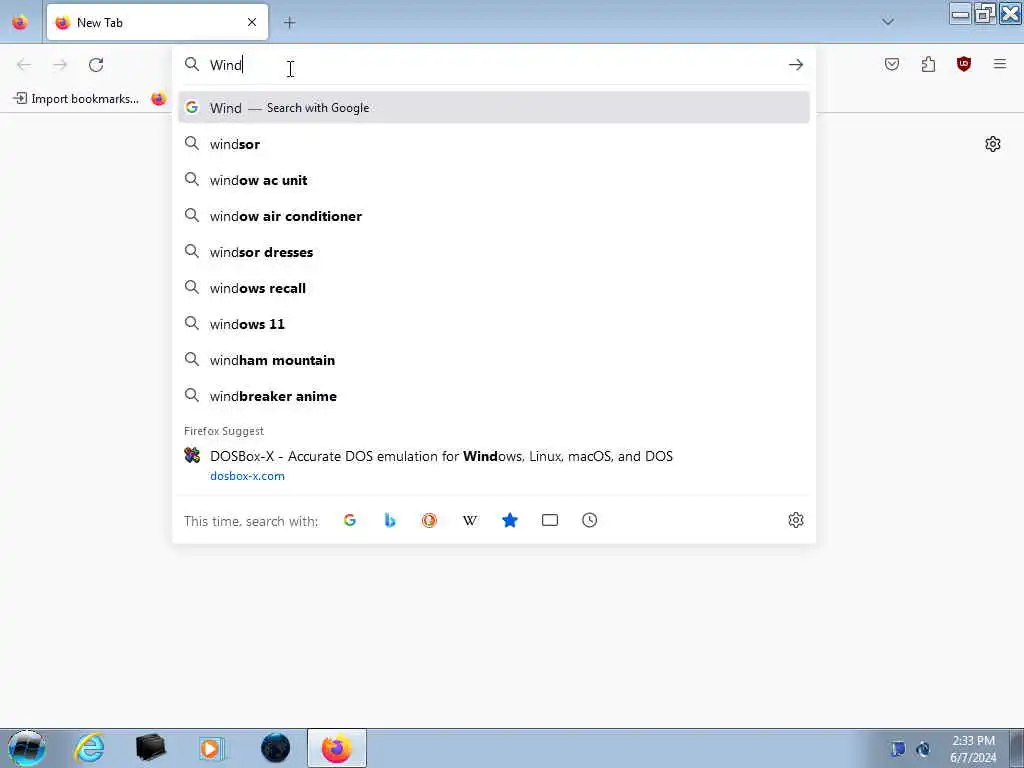Search history using clock icon
Screen dimensions: 1024x768
(x=590, y=520)
